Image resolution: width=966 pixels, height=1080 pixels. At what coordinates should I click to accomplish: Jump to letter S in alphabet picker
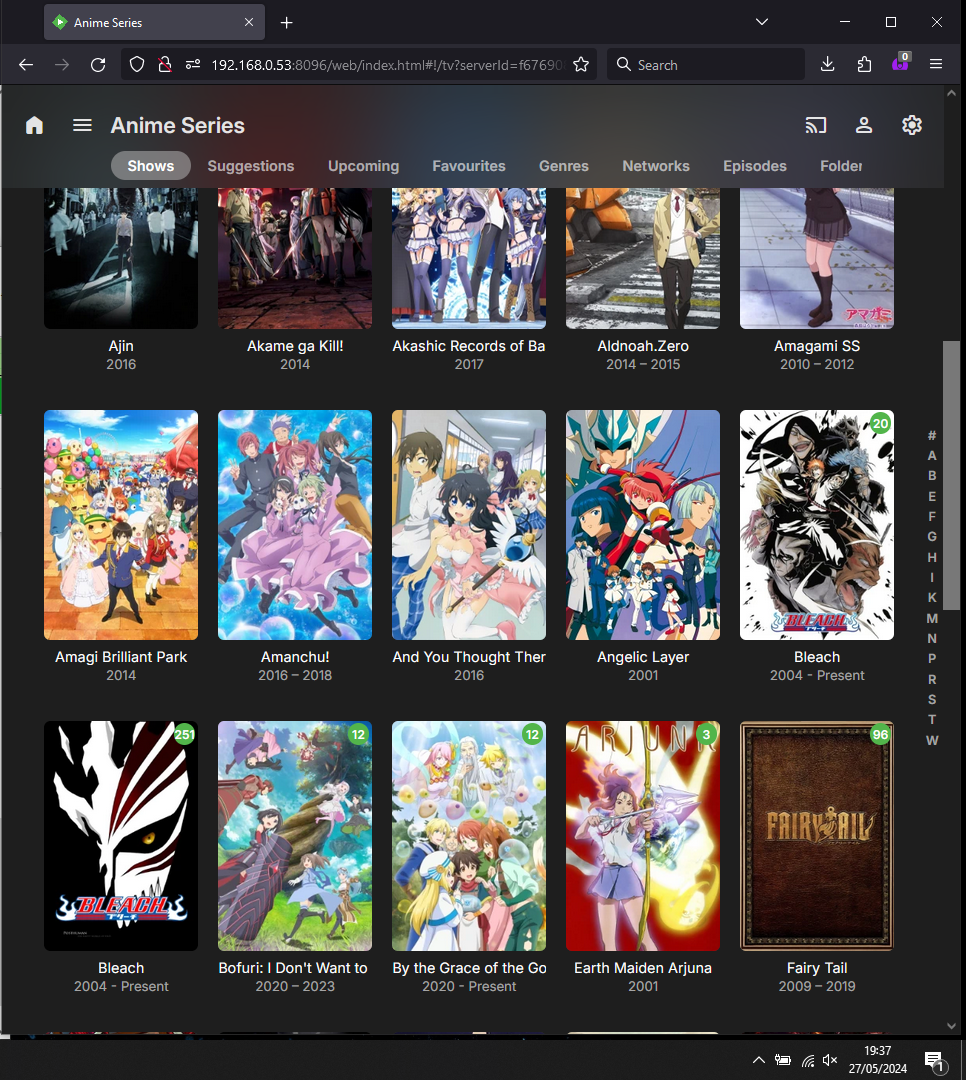(932, 700)
